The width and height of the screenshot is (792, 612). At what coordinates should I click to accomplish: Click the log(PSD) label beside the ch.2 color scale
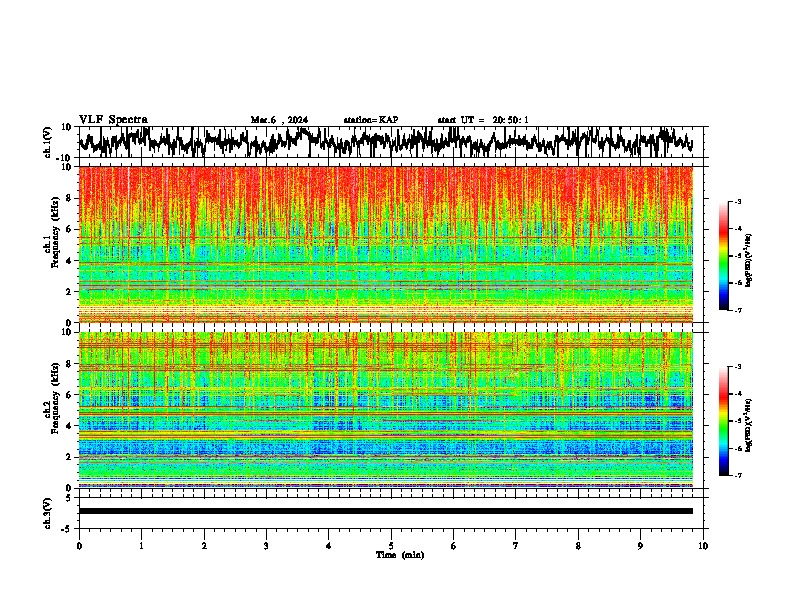click(x=749, y=424)
